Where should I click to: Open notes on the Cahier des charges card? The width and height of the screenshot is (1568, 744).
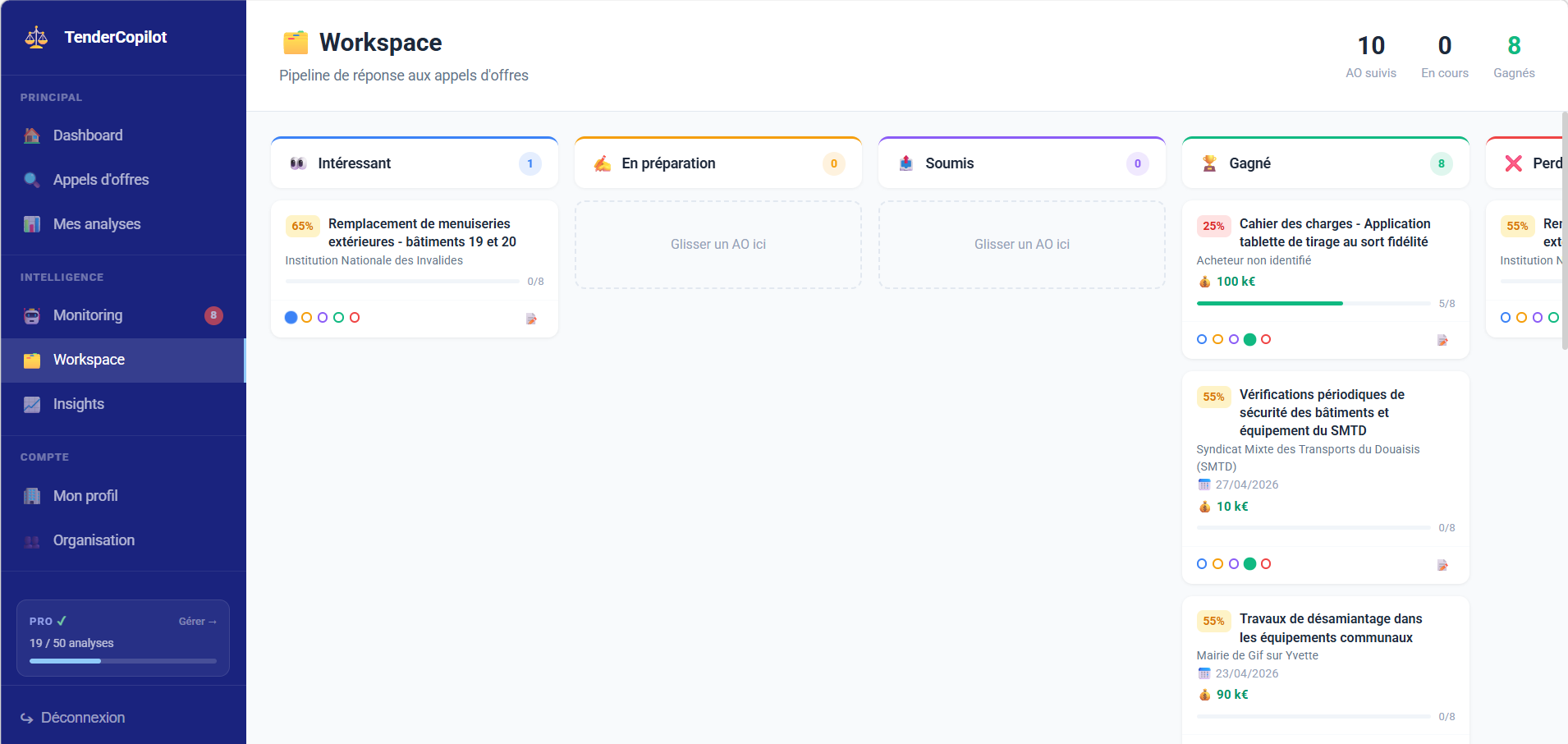(x=1442, y=339)
